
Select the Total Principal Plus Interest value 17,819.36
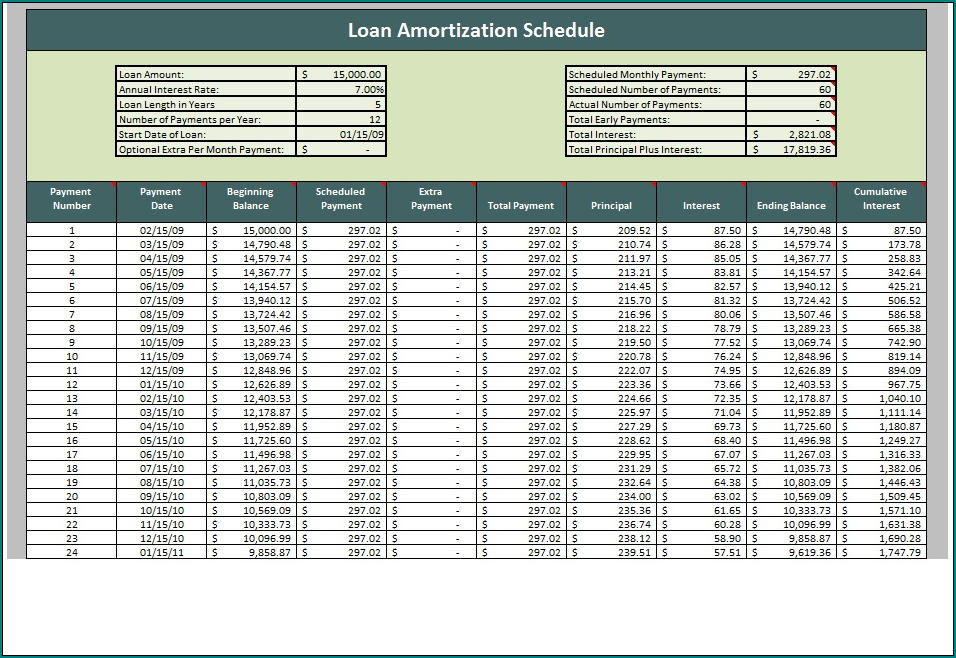(x=791, y=149)
